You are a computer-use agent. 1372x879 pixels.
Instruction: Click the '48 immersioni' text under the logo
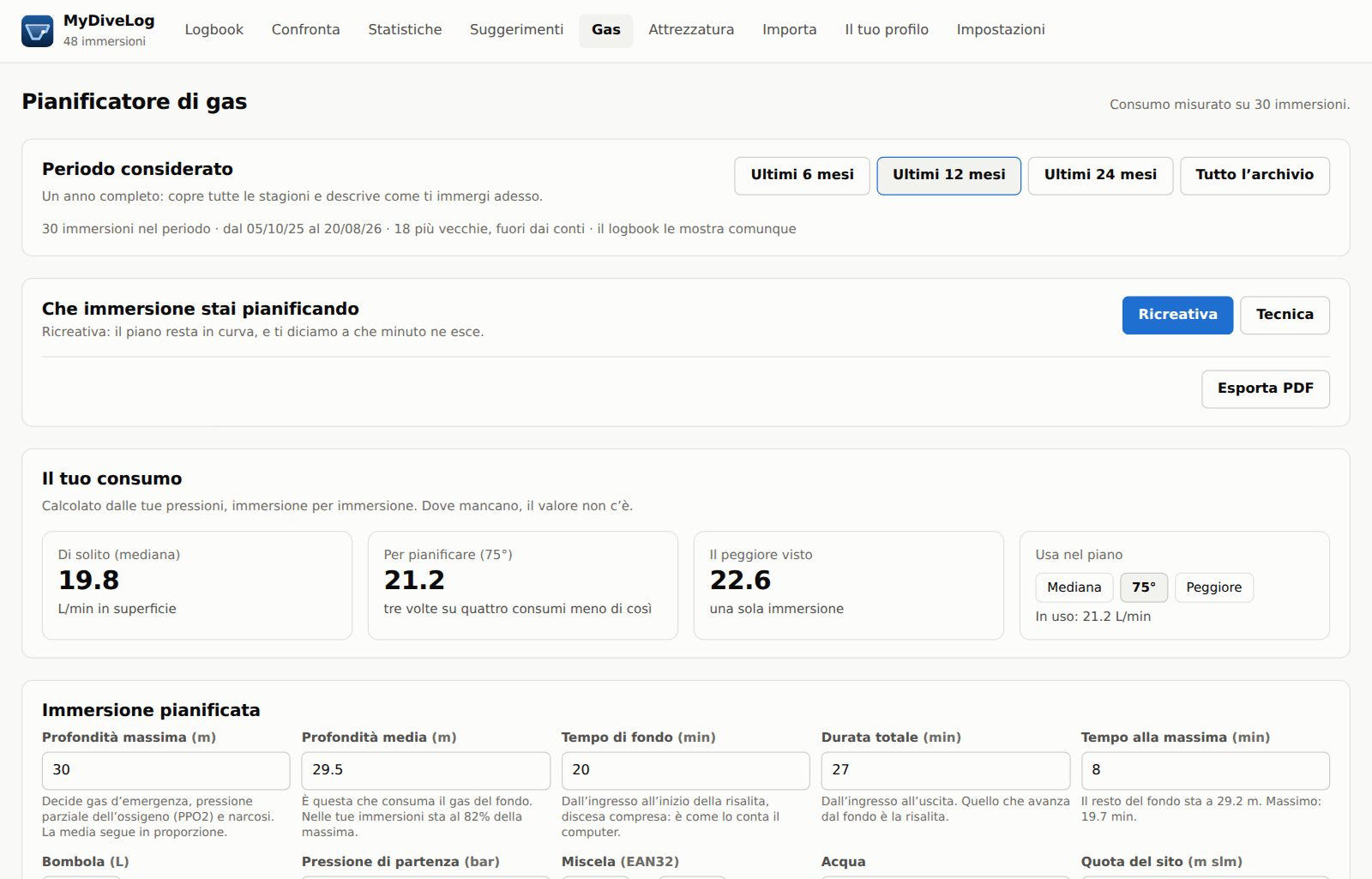[x=104, y=41]
